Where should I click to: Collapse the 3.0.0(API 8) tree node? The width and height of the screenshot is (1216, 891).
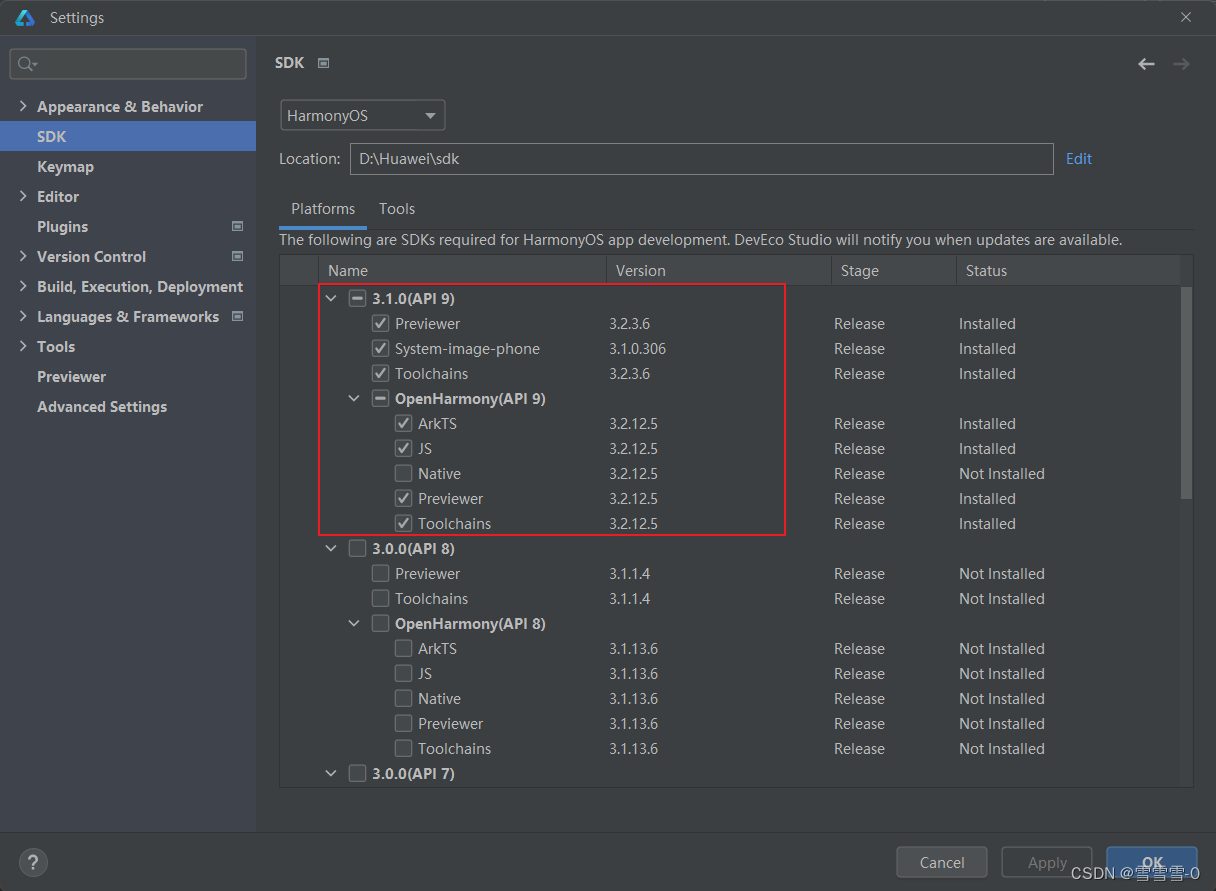[331, 548]
